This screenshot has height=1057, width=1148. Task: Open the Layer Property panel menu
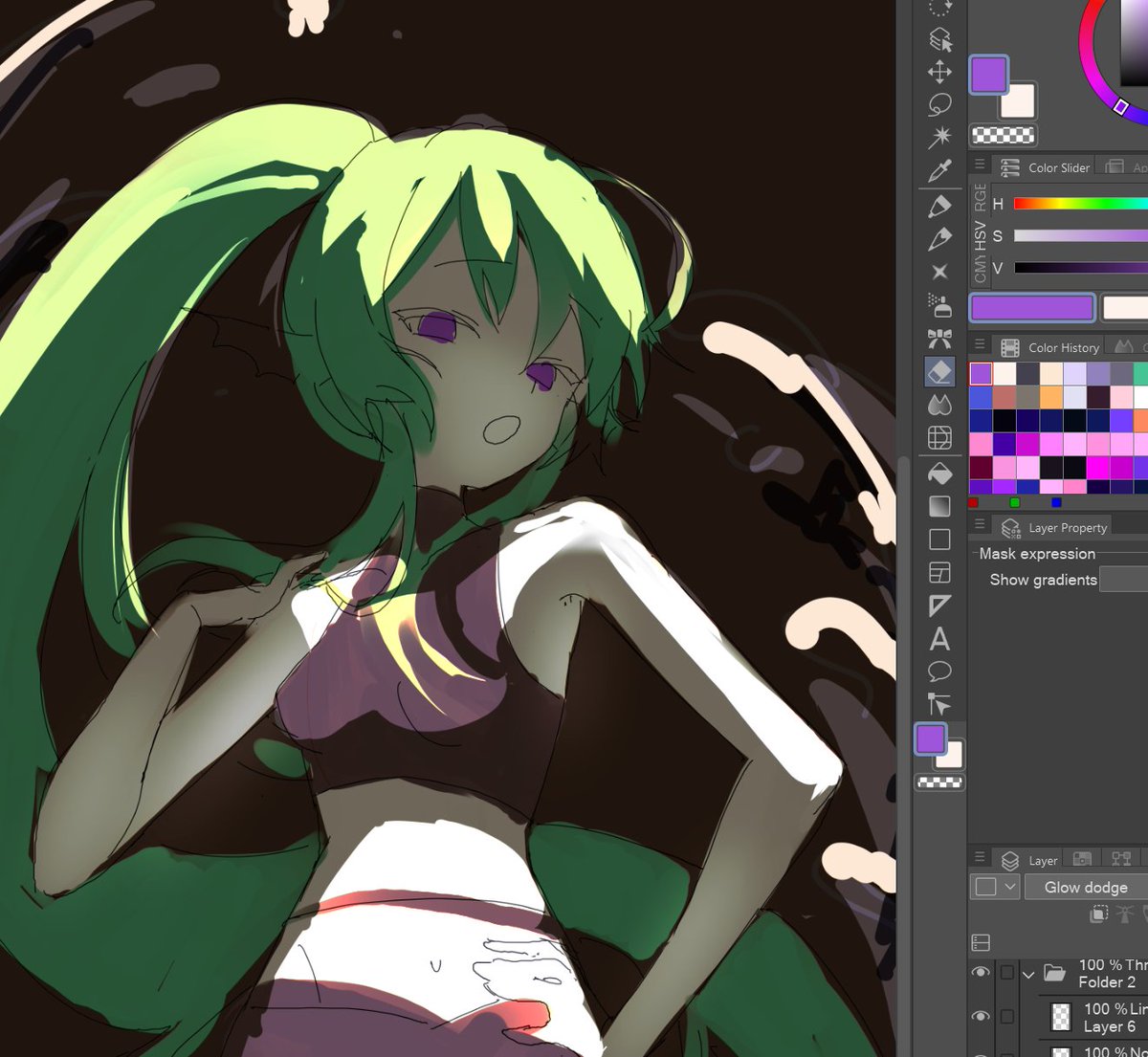click(x=980, y=525)
